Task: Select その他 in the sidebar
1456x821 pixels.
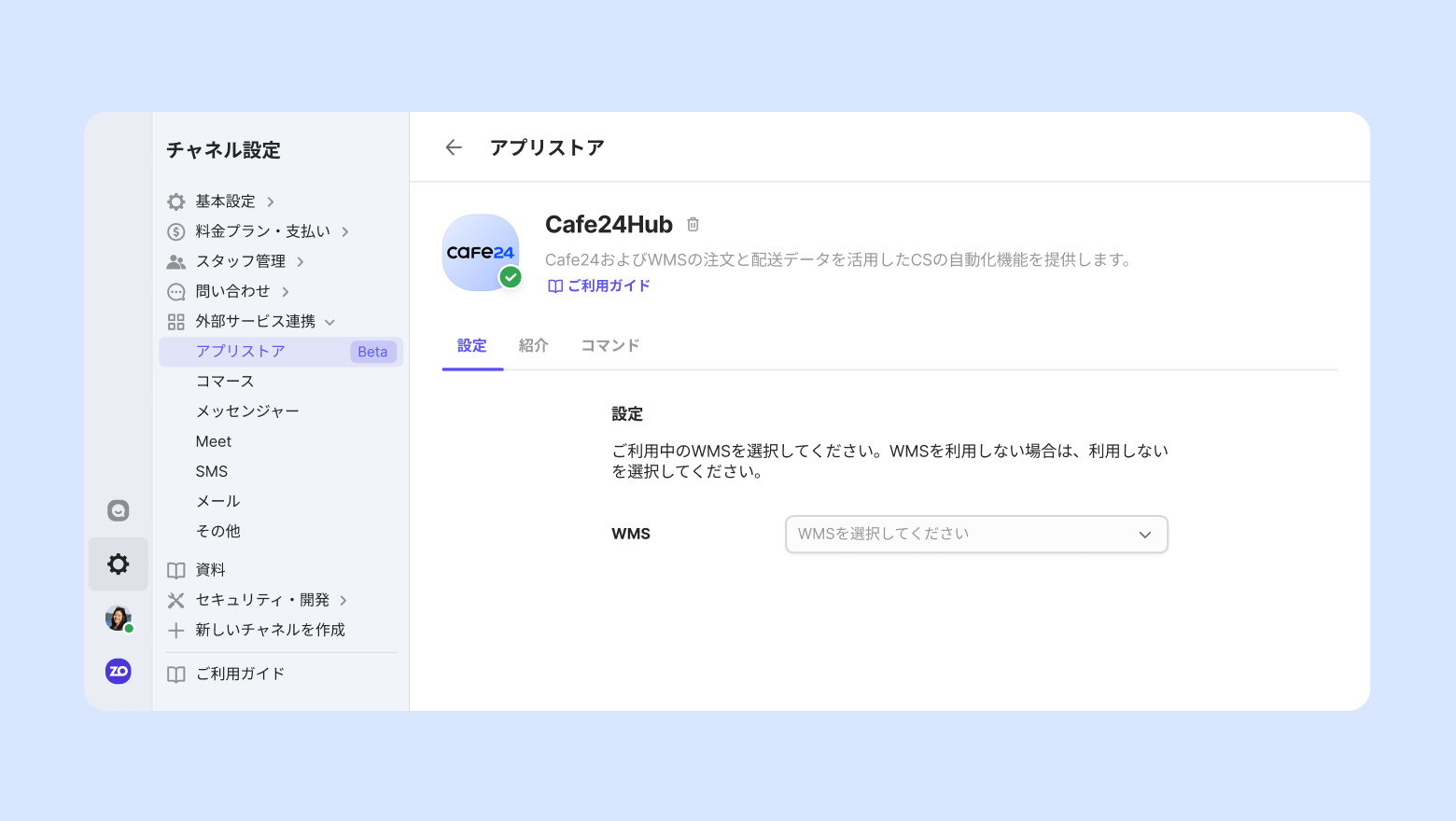Action: tap(218, 531)
